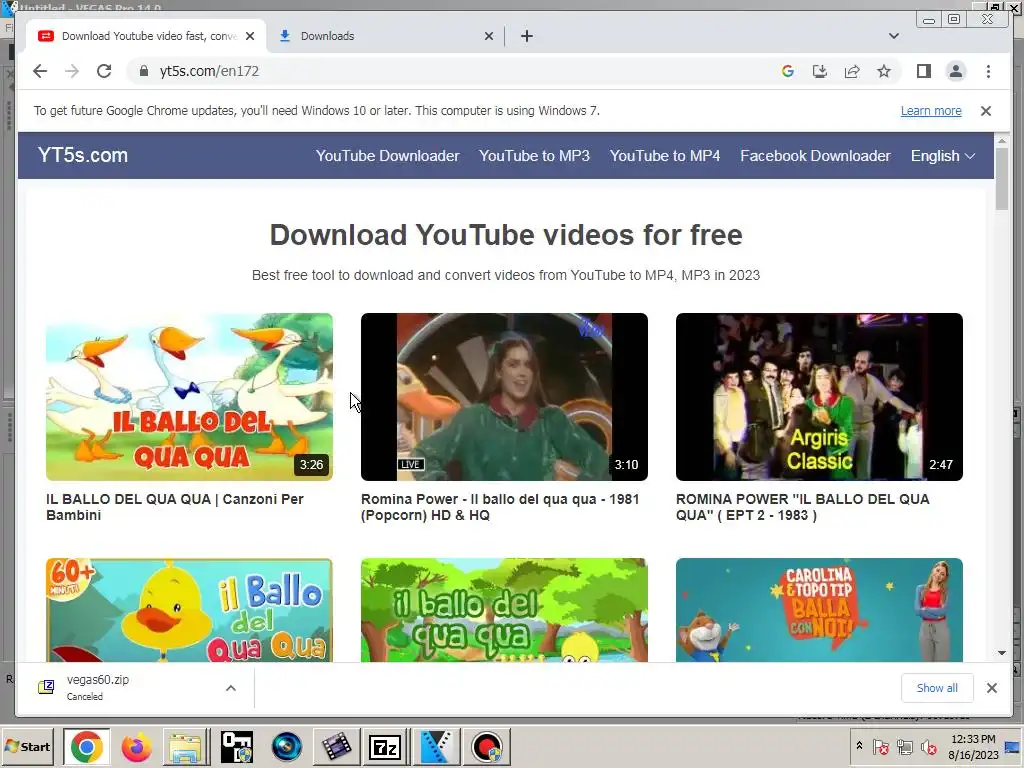Expand vegas60.zip download options chevron
Viewport: 1024px width, 768px height.
click(x=231, y=688)
